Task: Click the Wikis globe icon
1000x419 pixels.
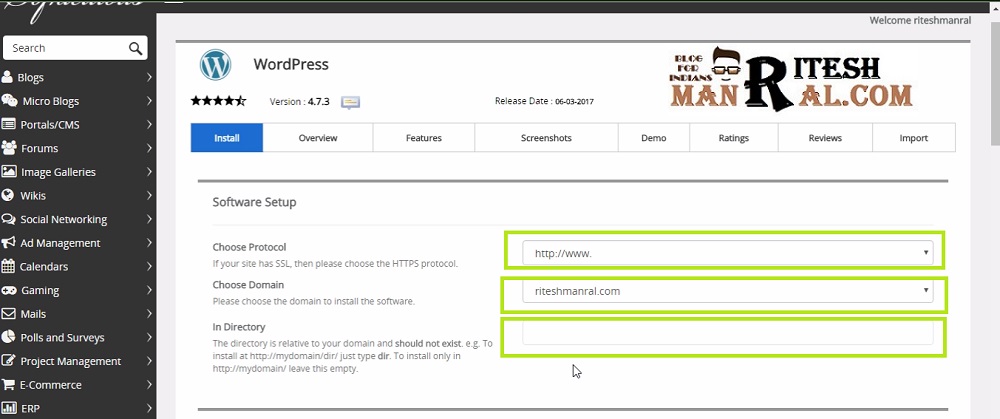Action: click(x=8, y=195)
